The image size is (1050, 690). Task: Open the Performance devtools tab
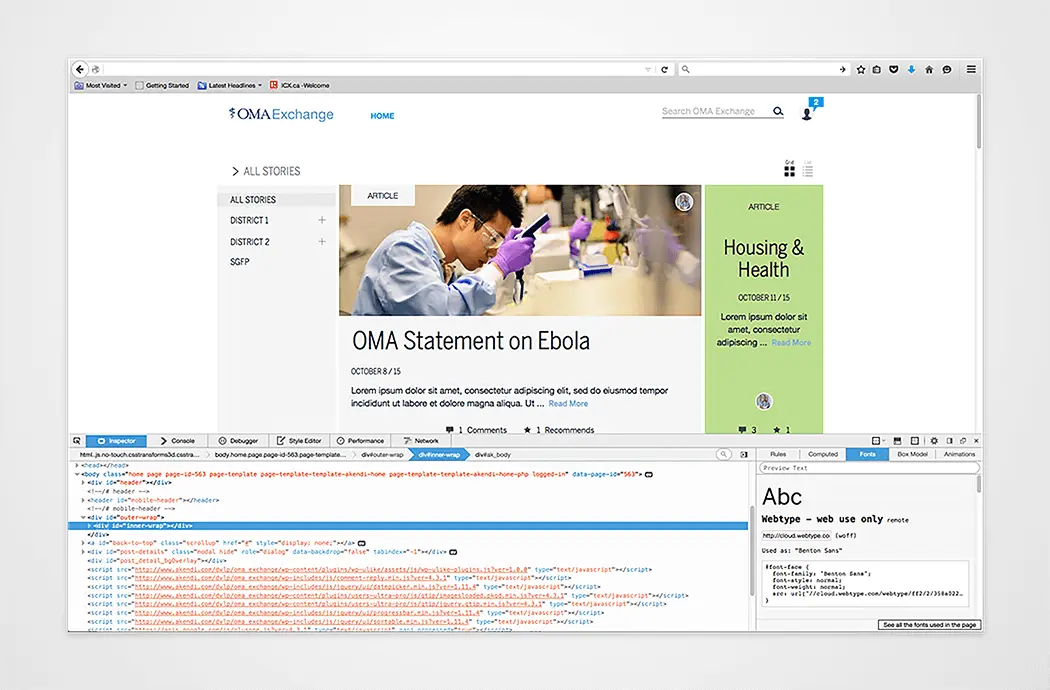(x=360, y=441)
